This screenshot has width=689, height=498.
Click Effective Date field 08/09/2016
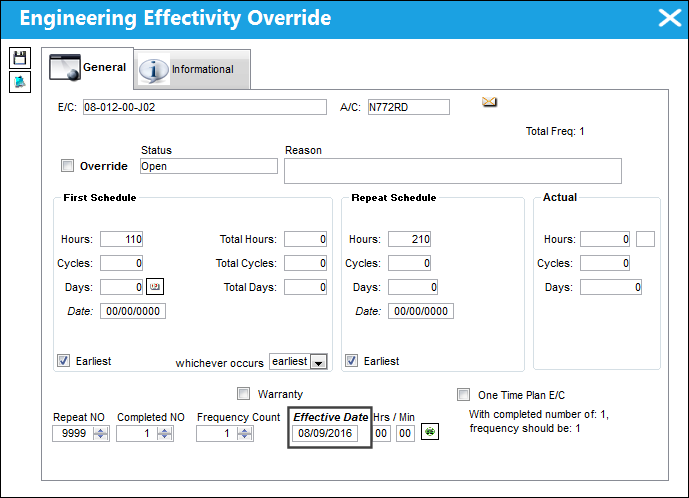(x=325, y=433)
